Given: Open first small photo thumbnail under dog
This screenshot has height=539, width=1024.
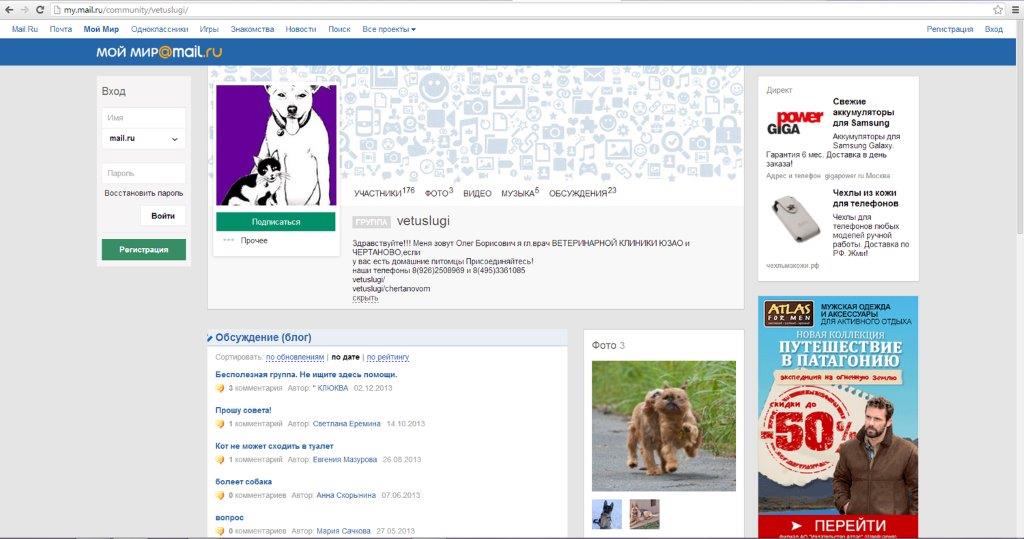Looking at the screenshot, I should click(x=607, y=514).
